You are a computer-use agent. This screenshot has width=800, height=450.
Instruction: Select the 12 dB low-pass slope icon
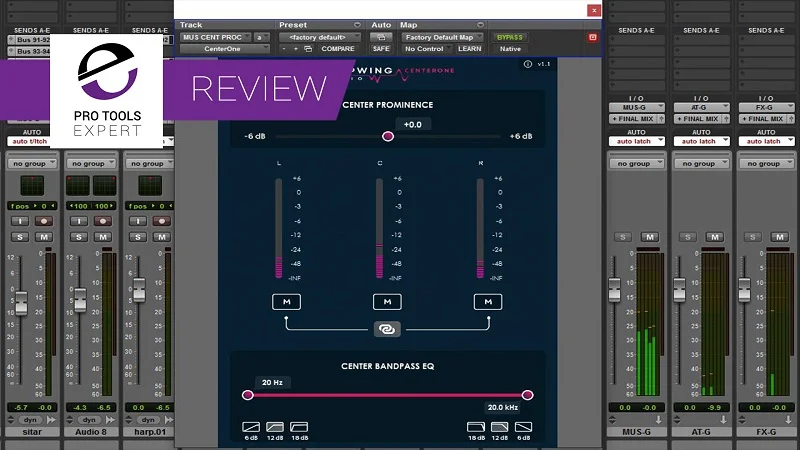[499, 427]
